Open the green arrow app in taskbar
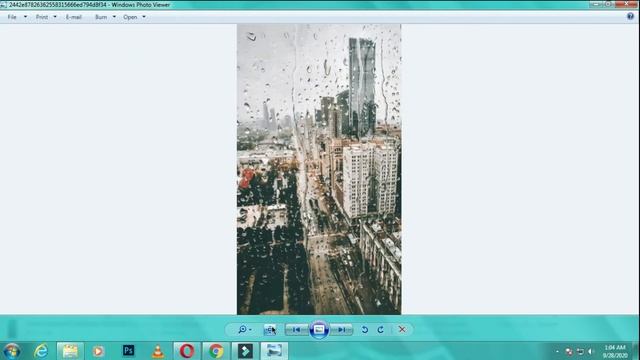Screen dimensions: 640x360 [245, 351]
